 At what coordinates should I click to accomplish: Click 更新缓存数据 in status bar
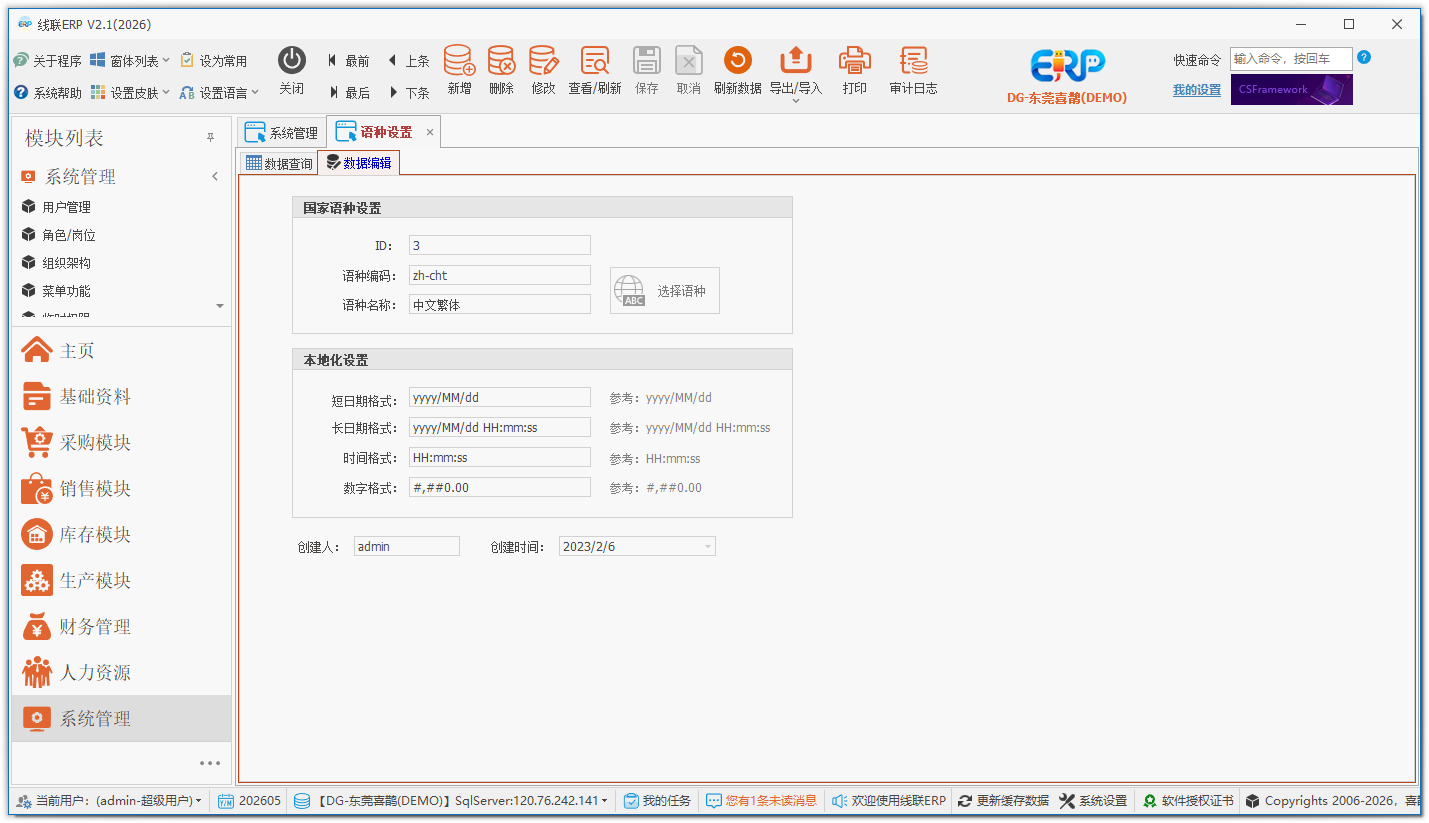tap(1003, 801)
